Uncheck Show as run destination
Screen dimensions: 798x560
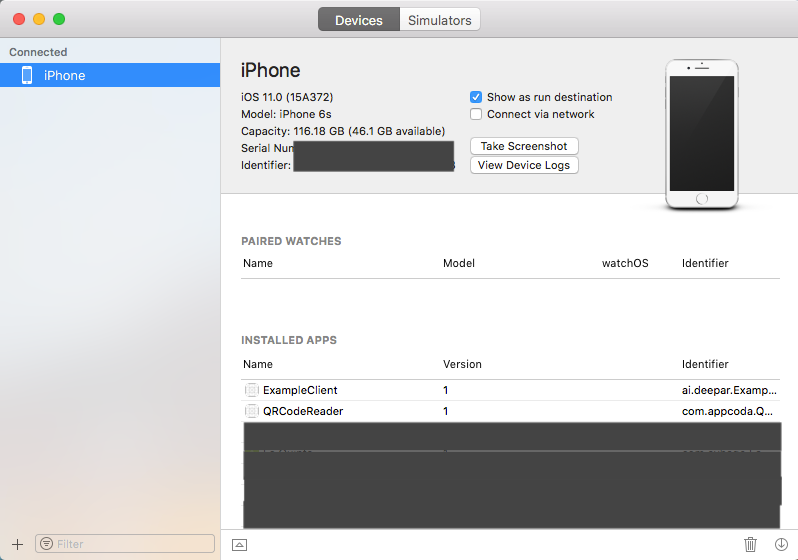pos(476,97)
